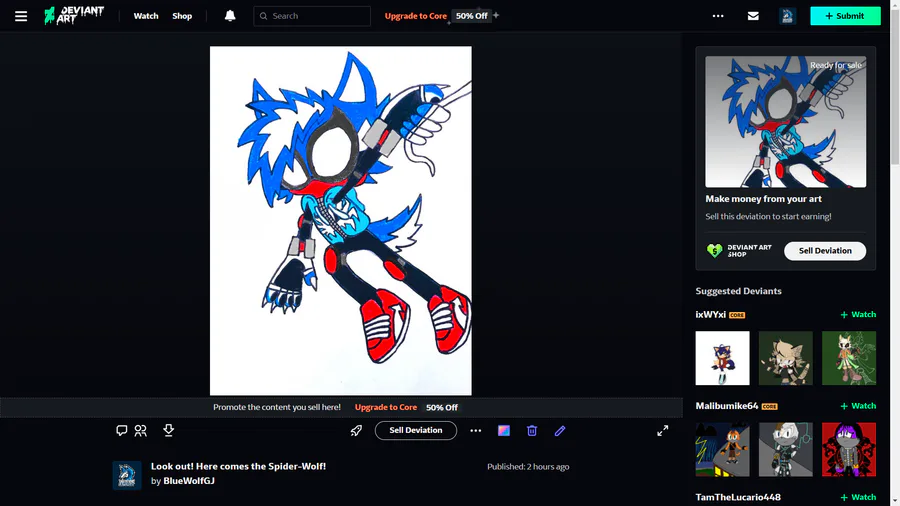Edit deviation with pencil icon
The height and width of the screenshot is (506, 900).
[x=560, y=430]
